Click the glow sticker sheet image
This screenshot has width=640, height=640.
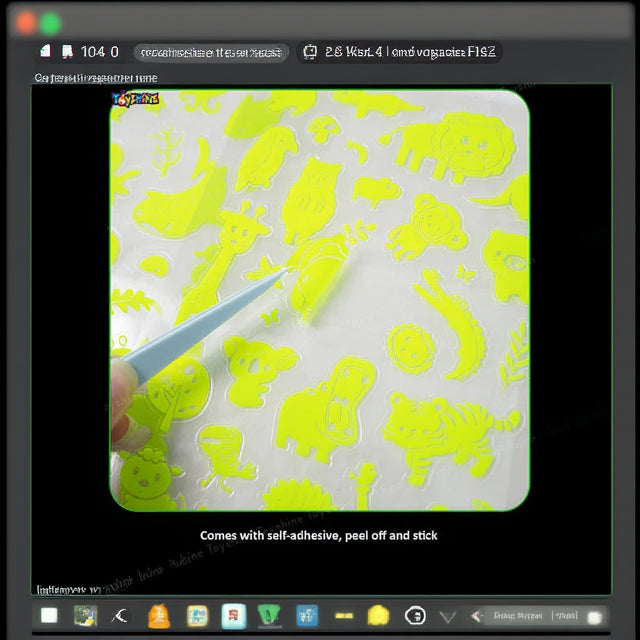pyautogui.click(x=319, y=300)
